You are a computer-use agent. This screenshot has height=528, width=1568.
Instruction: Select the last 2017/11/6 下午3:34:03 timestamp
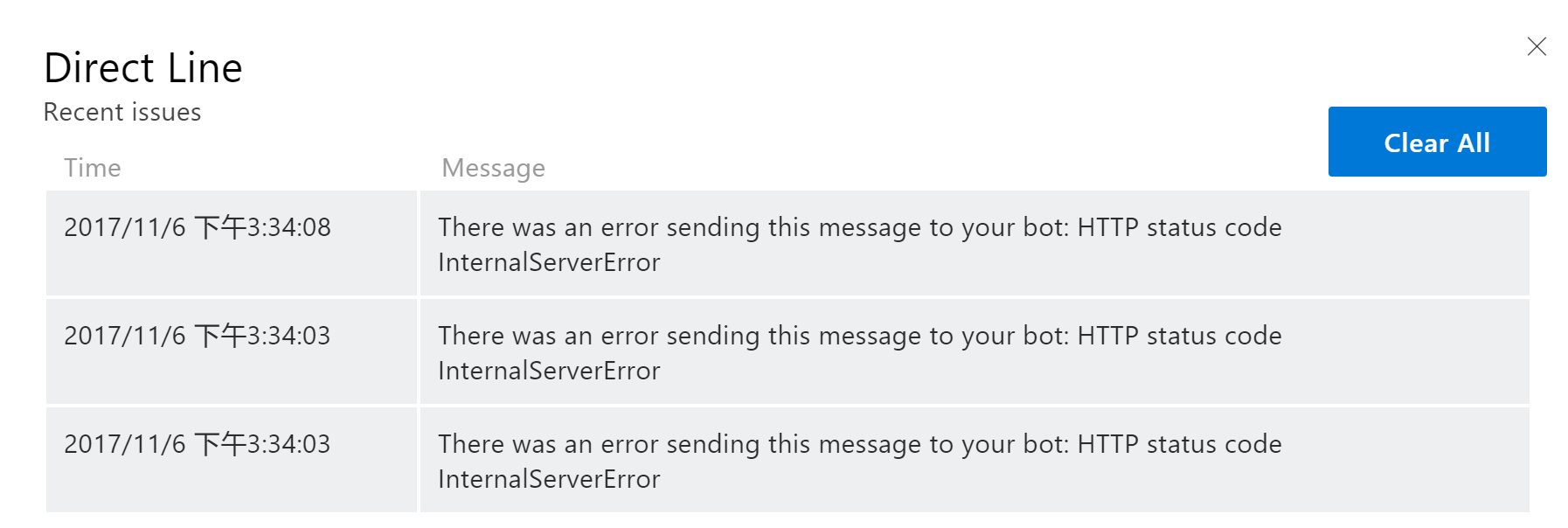(198, 443)
